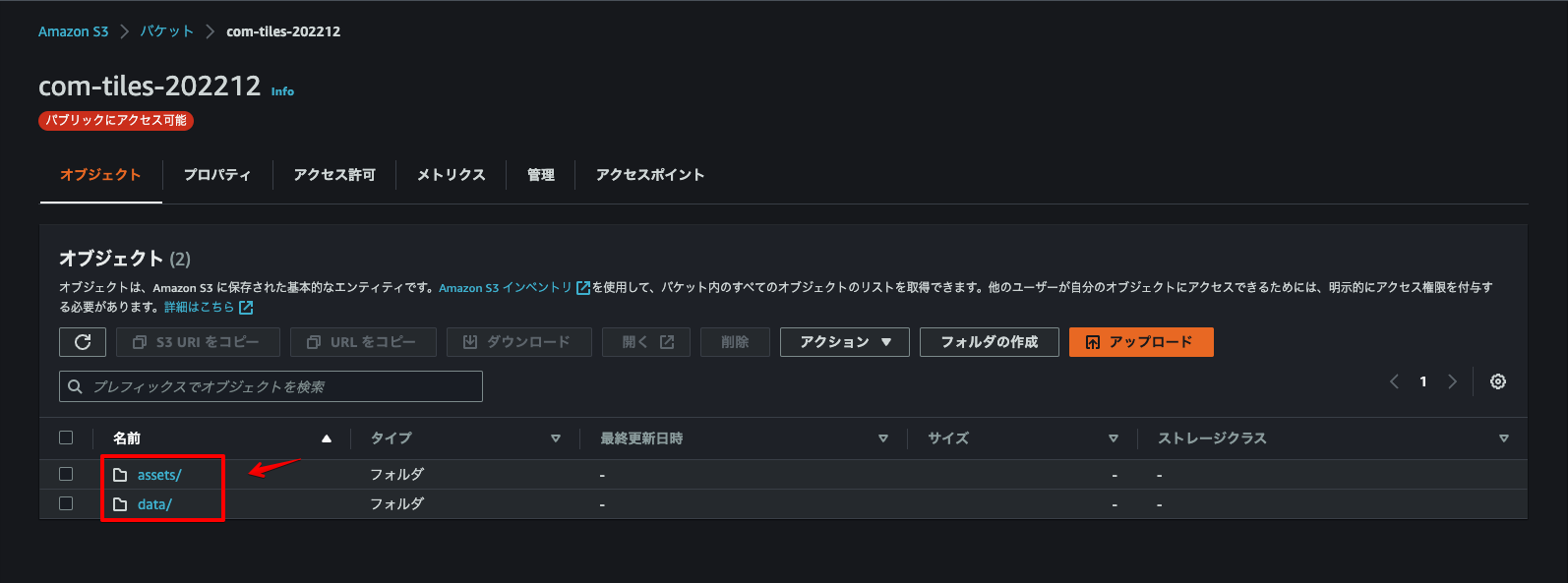
Task: Open the アクセス許可 tab
Action: pos(334,175)
